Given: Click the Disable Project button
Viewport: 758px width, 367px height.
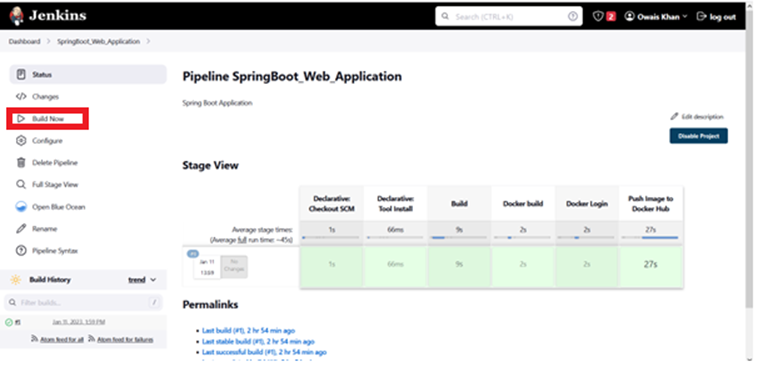Looking at the screenshot, I should coord(699,136).
